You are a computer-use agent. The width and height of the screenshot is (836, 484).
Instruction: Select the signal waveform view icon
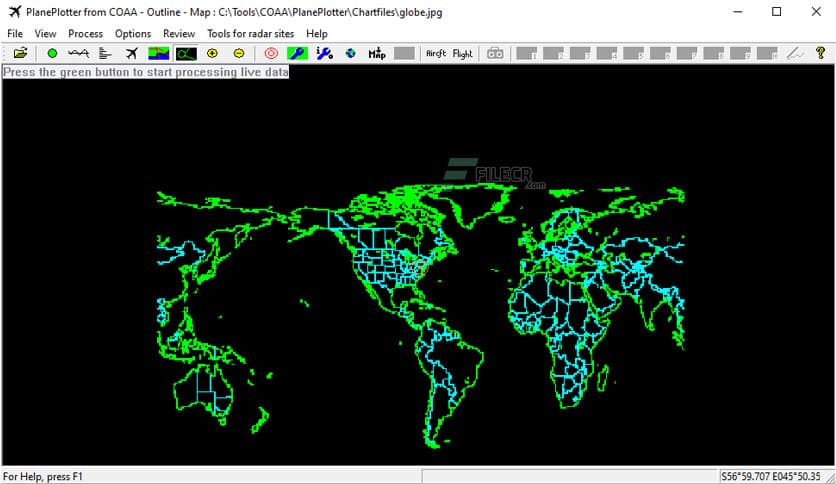pyautogui.click(x=79, y=54)
